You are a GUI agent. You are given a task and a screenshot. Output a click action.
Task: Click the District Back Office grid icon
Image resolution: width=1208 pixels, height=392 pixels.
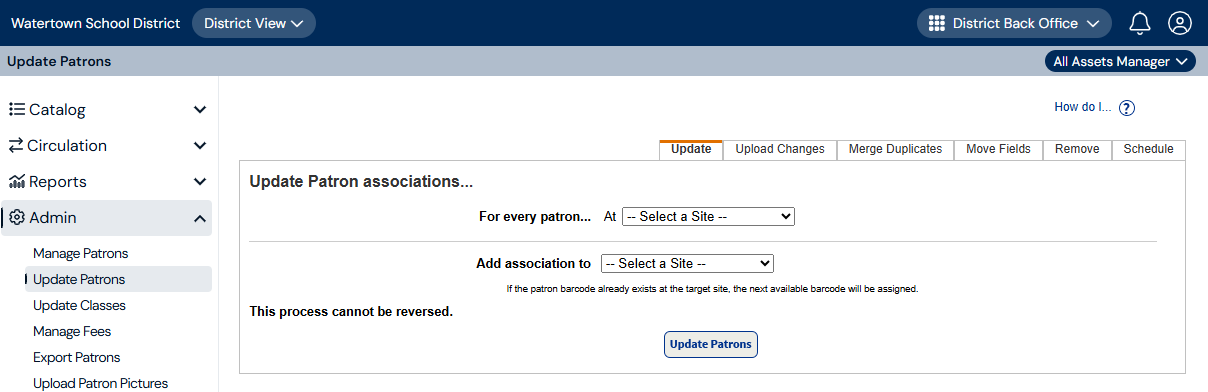937,23
